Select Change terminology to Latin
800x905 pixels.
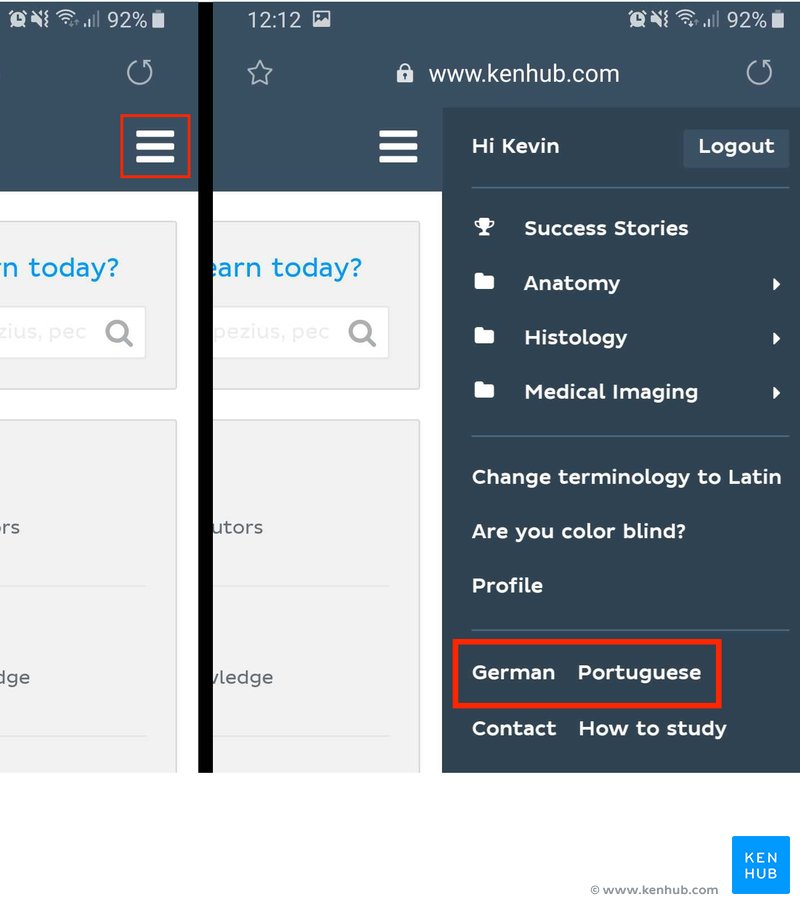tap(626, 477)
